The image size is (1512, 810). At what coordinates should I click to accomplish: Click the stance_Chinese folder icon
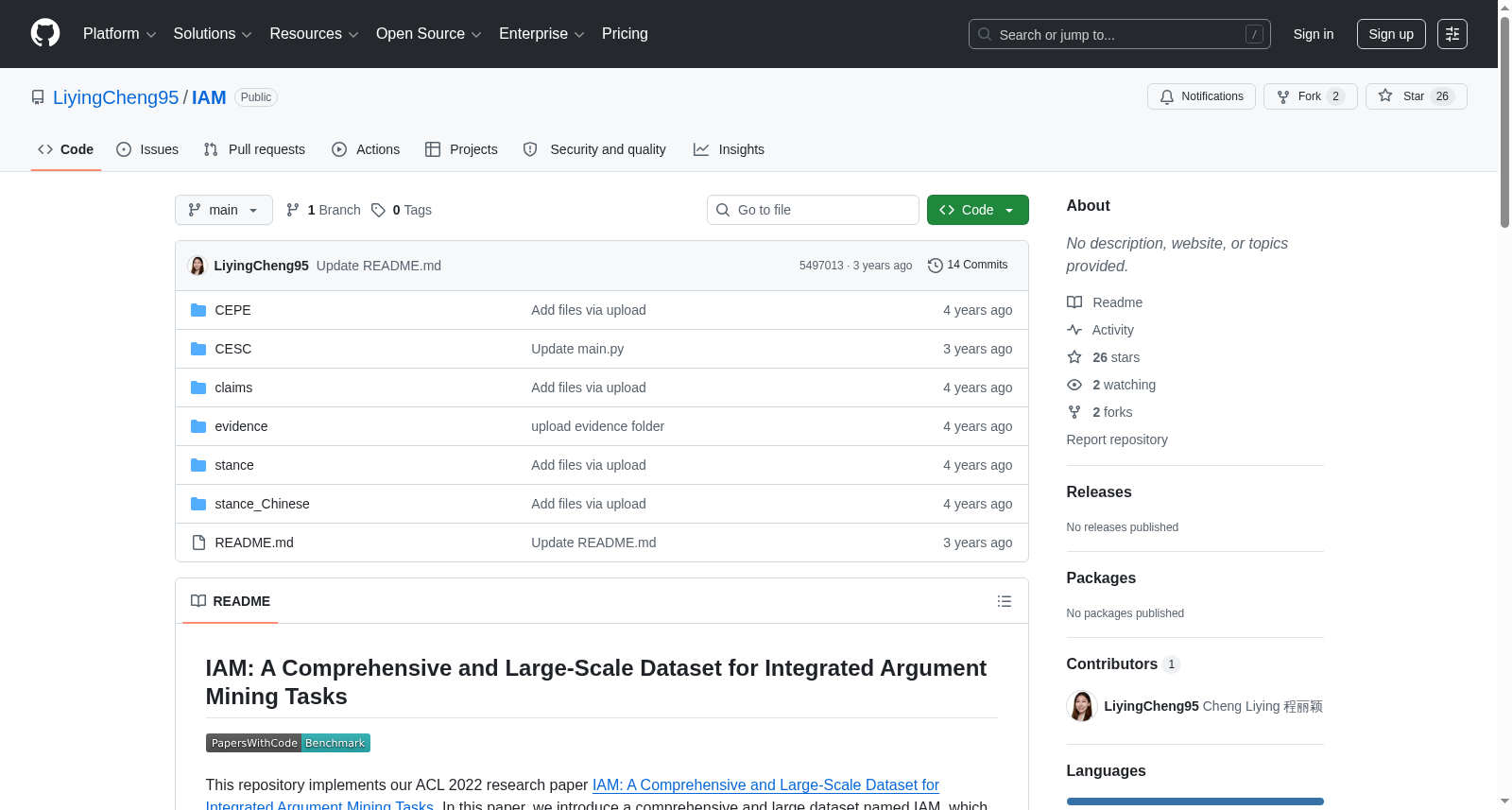(198, 504)
